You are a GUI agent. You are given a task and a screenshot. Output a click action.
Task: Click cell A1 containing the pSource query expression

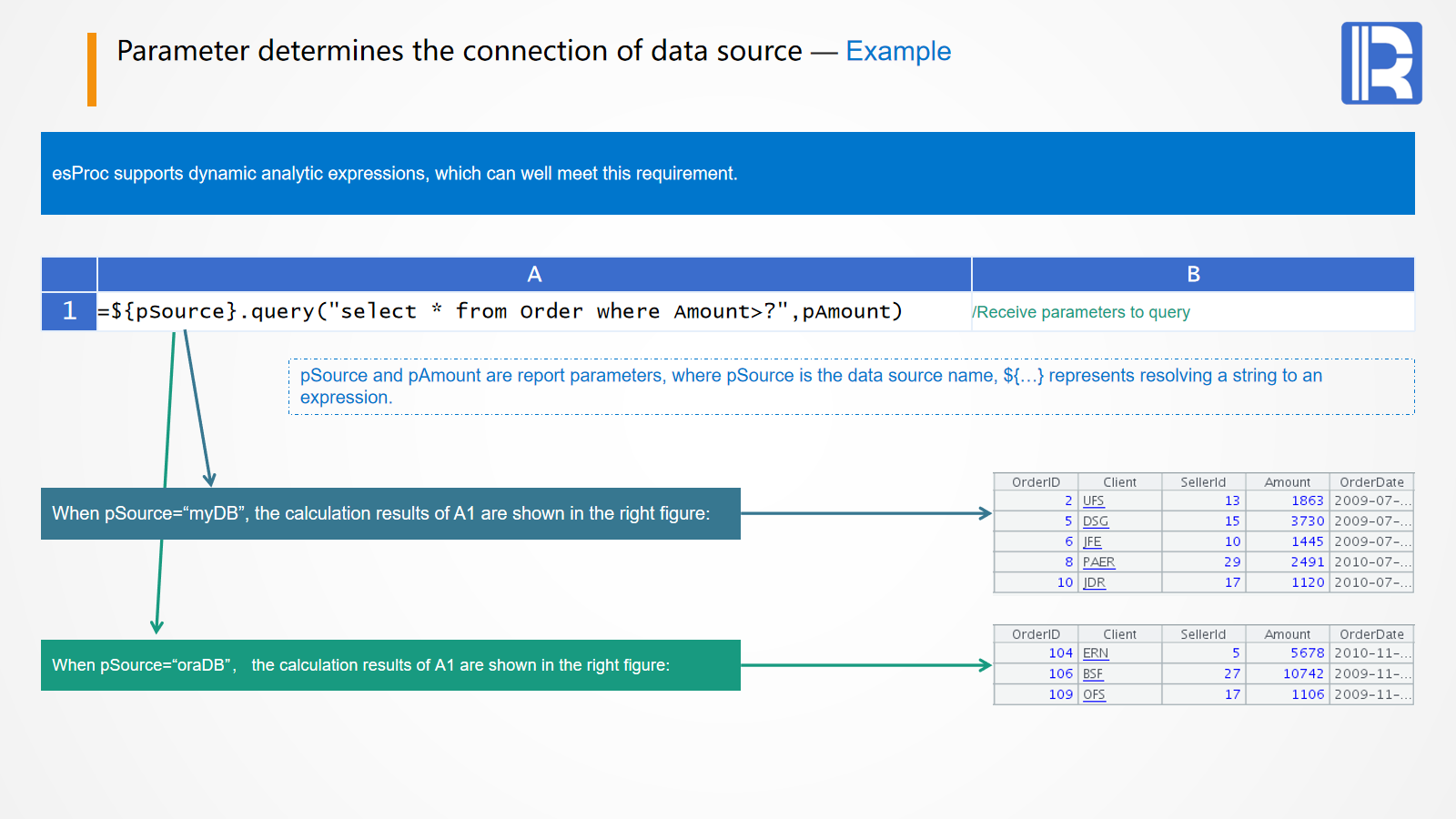coord(500,311)
